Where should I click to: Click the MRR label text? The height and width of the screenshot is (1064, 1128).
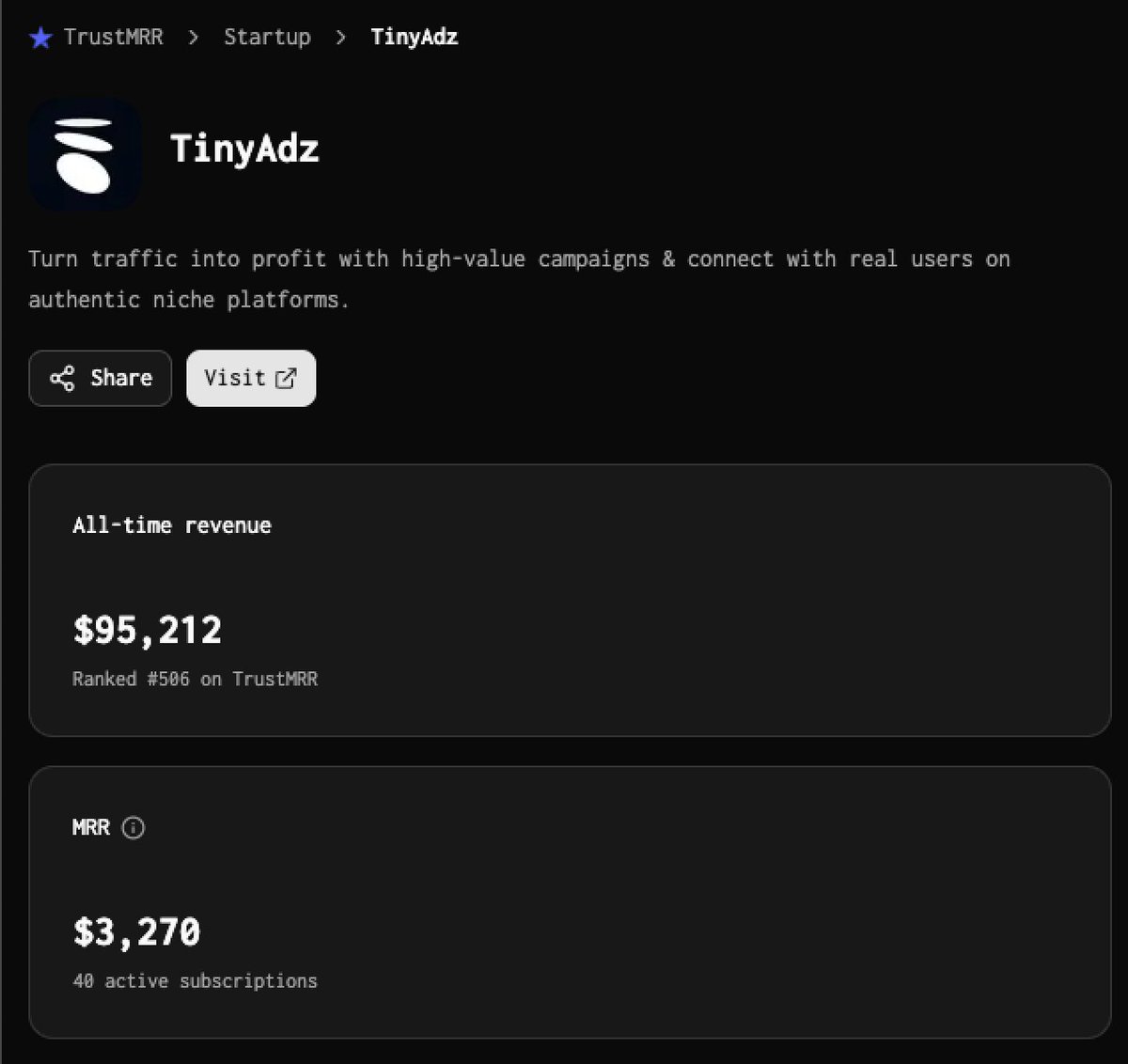(x=91, y=828)
